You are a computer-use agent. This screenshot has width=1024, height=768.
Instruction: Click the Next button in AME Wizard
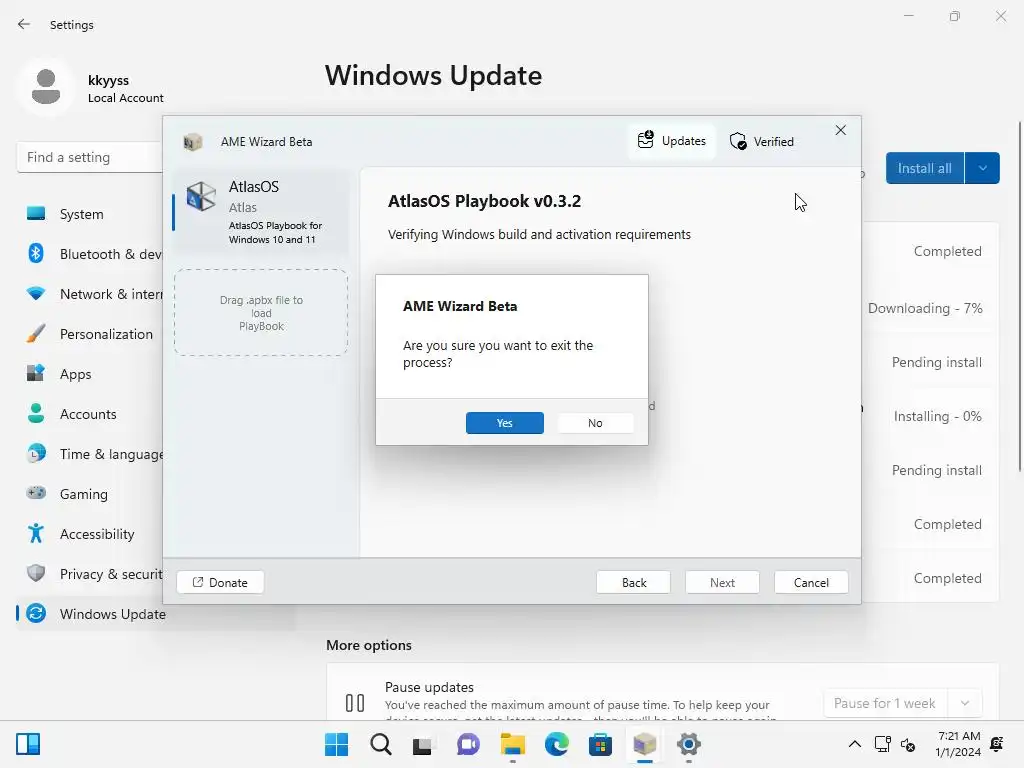click(722, 582)
